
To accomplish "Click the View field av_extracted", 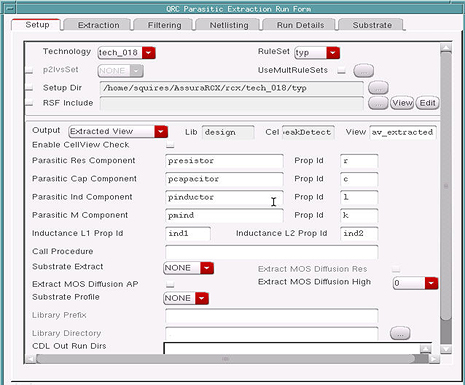I will (403, 132).
